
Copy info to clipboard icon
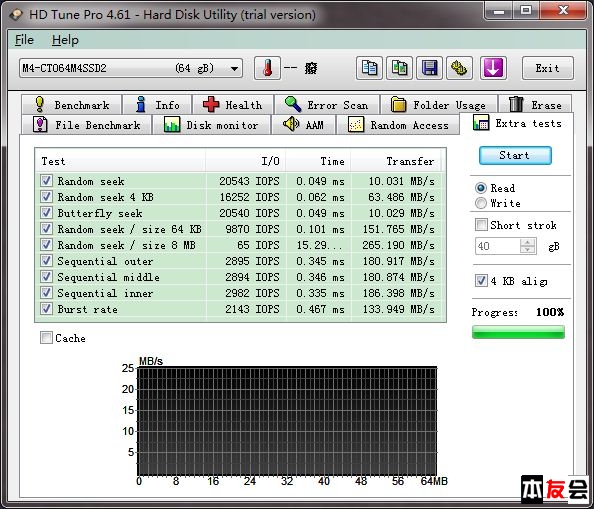click(x=369, y=68)
